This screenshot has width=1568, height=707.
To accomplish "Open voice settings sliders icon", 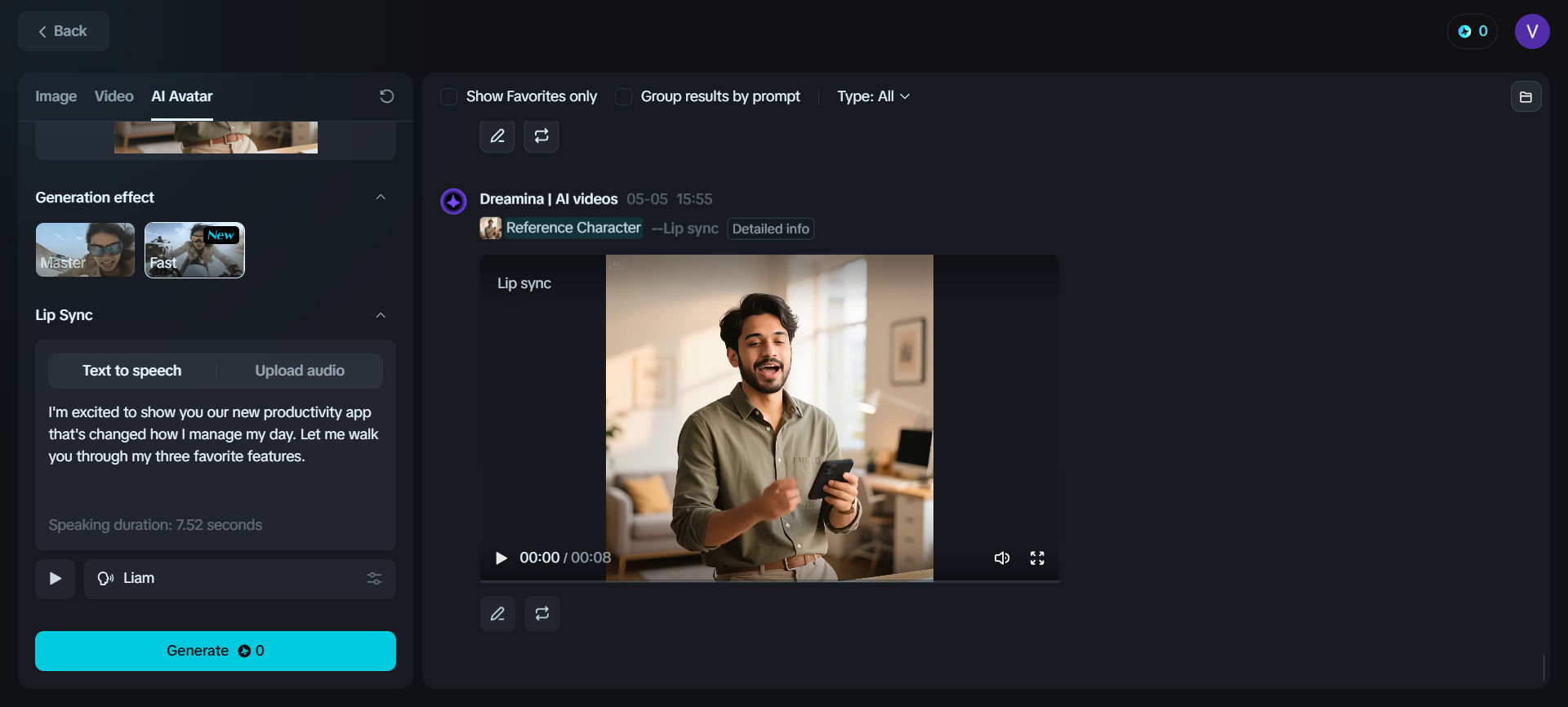I will click(374, 579).
